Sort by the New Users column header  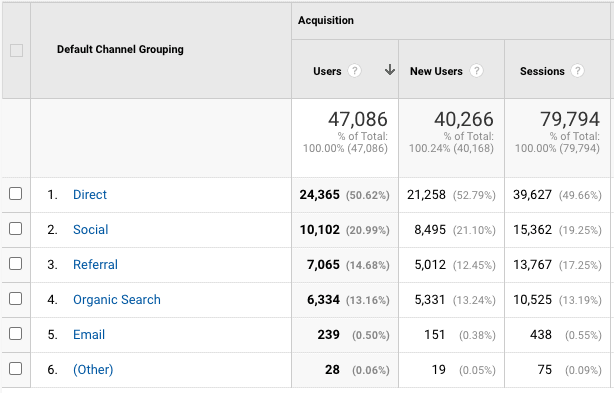pos(436,71)
